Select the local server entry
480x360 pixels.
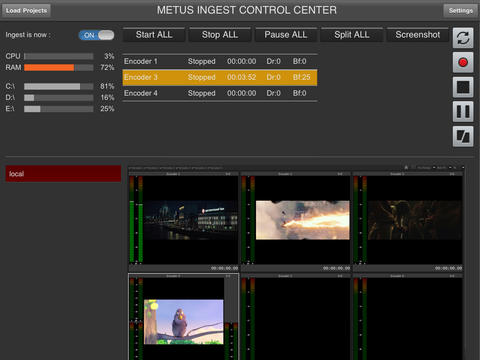pos(63,174)
